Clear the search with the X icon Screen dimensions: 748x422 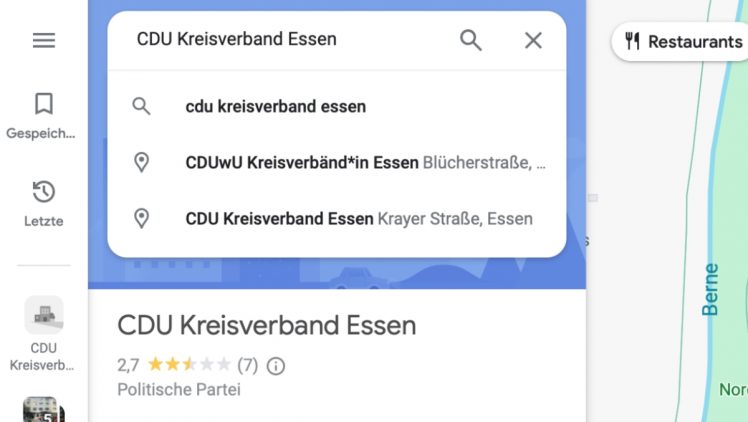[x=533, y=40]
